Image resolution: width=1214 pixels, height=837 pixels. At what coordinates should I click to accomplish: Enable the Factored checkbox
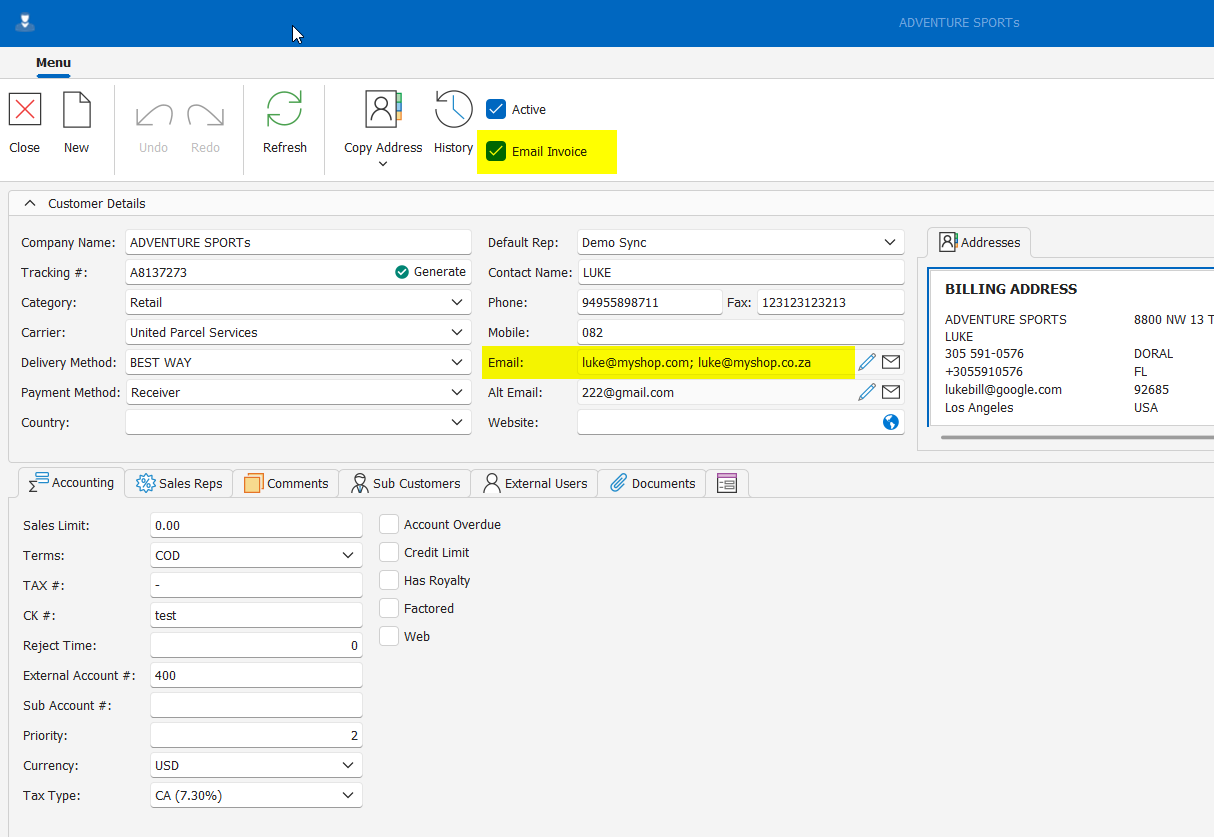[389, 608]
